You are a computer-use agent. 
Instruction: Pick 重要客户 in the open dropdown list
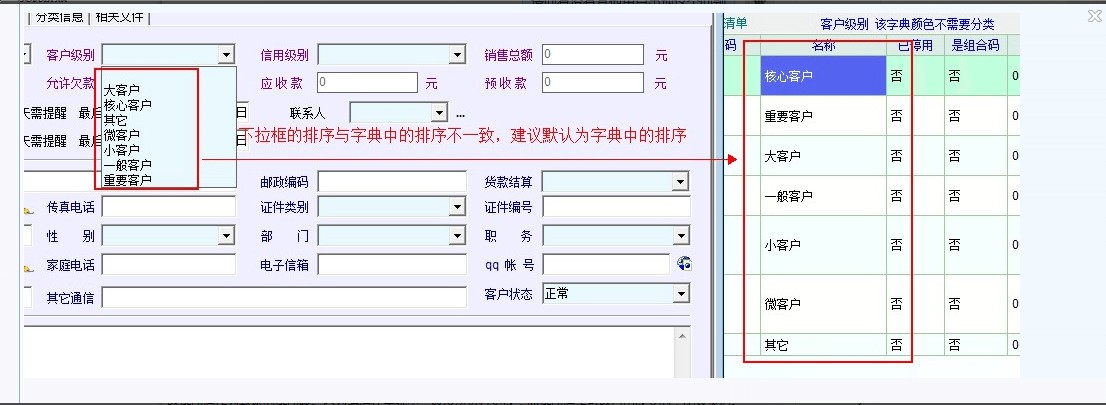[x=128, y=180]
